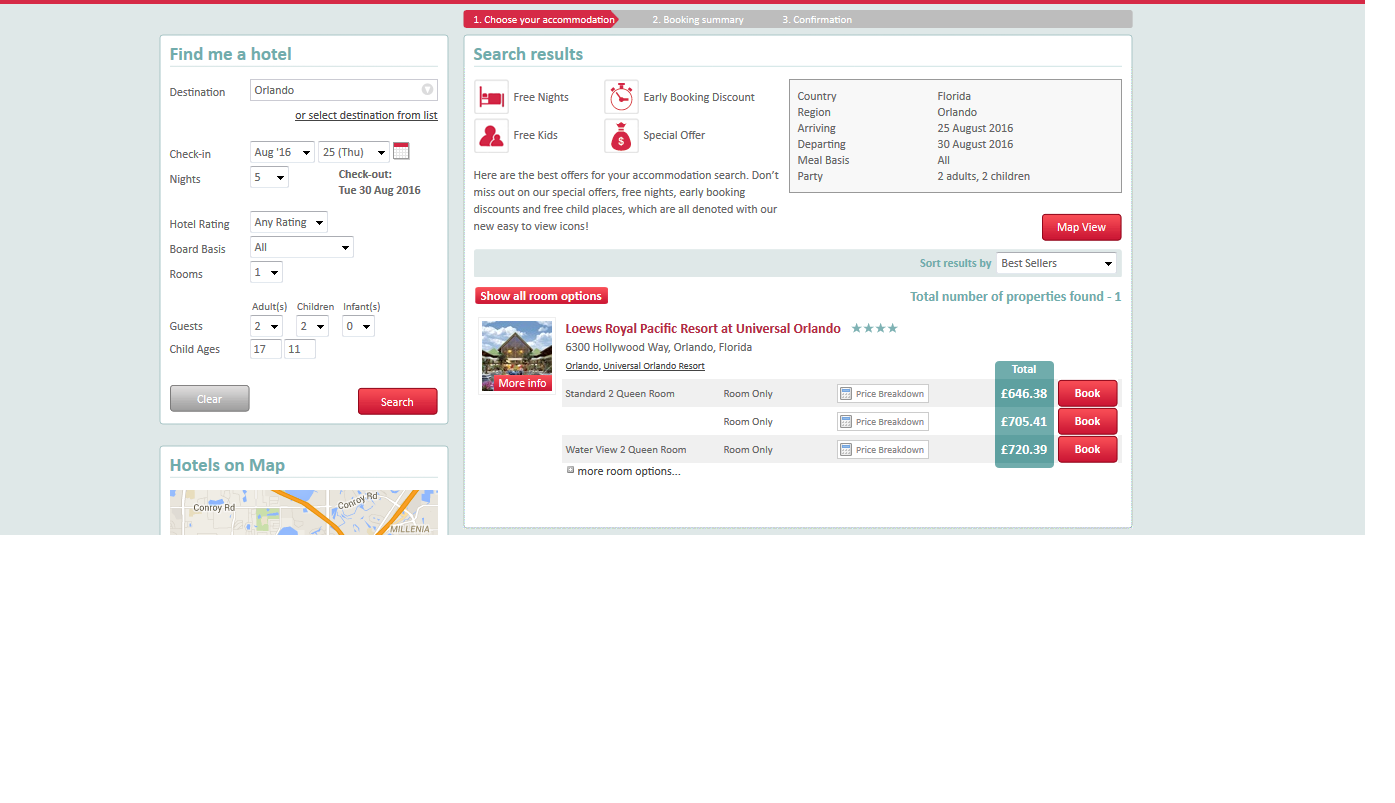Click the Universal Orlando Resort link
The height and width of the screenshot is (803, 1395).
point(654,366)
